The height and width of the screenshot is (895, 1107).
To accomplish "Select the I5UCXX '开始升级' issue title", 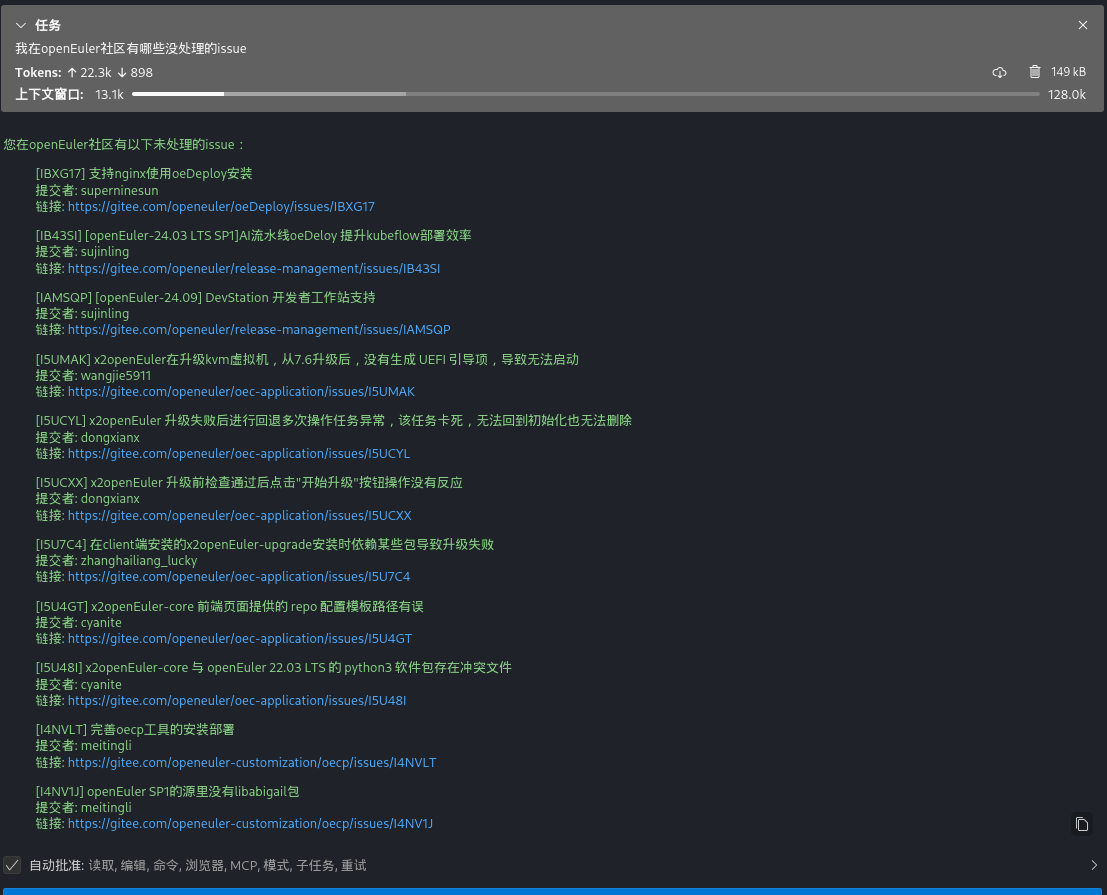I will pyautogui.click(x=249, y=483).
